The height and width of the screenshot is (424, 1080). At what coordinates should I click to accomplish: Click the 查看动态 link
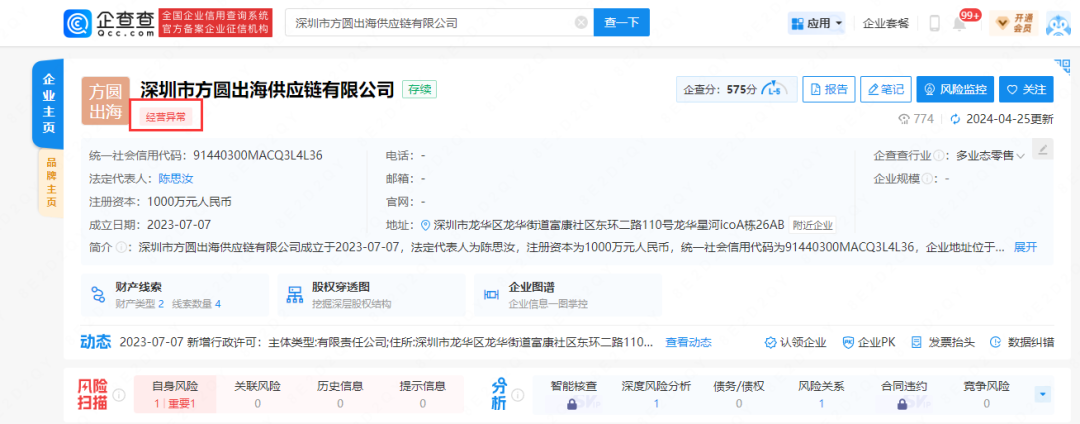(688, 342)
